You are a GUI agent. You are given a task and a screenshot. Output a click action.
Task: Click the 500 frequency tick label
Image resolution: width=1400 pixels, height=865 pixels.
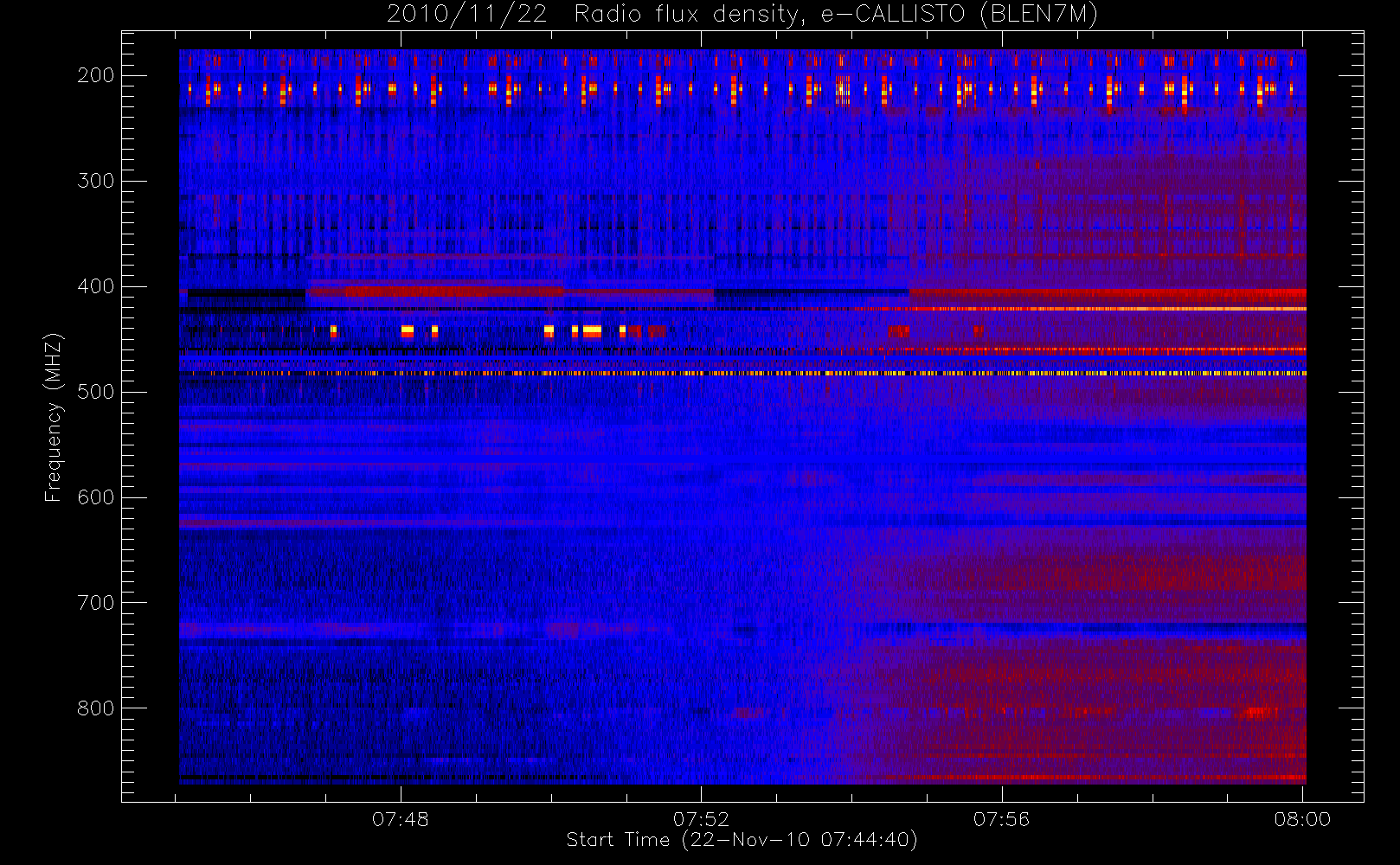pyautogui.click(x=96, y=392)
